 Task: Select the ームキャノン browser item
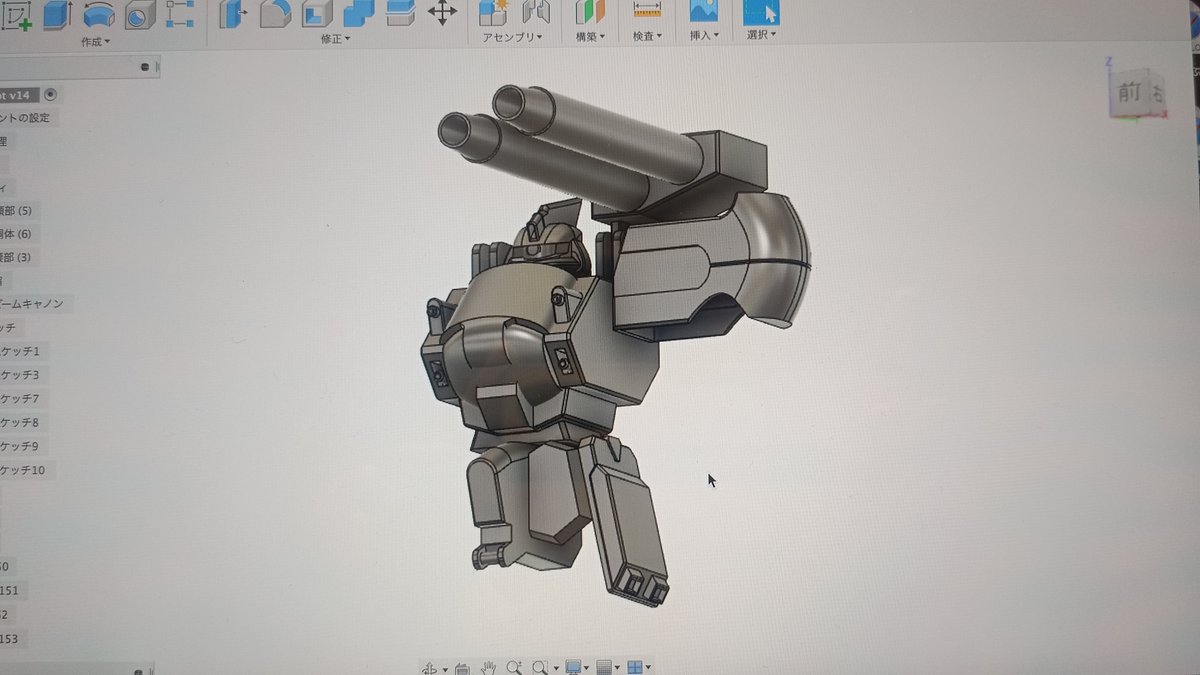37,303
